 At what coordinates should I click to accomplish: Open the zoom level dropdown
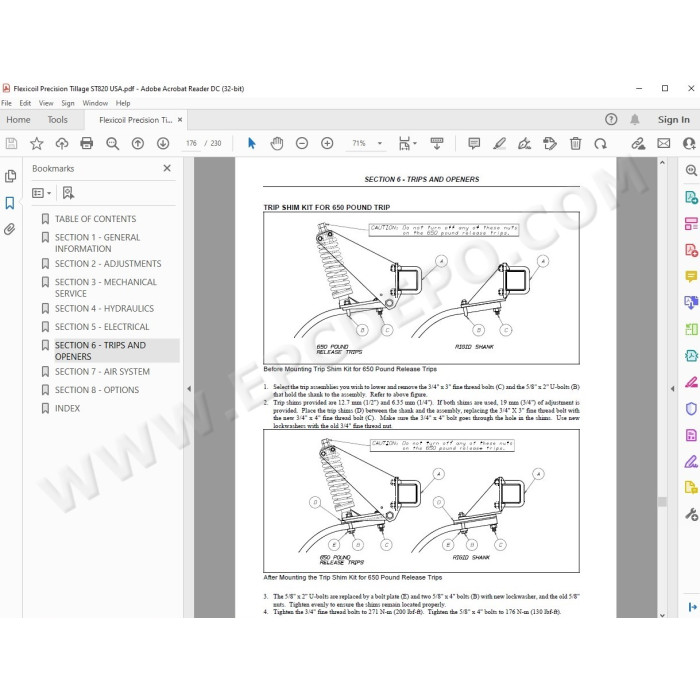point(380,143)
